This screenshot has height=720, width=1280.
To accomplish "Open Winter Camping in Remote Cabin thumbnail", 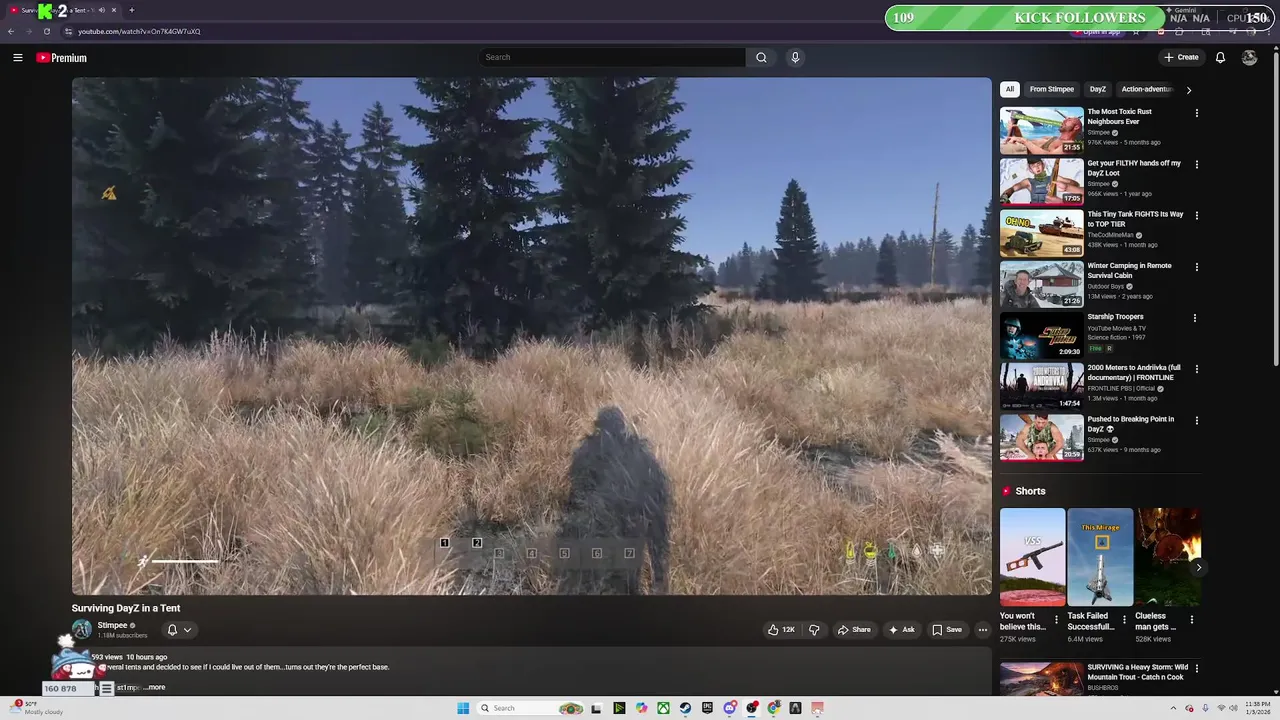I will pyautogui.click(x=1042, y=284).
